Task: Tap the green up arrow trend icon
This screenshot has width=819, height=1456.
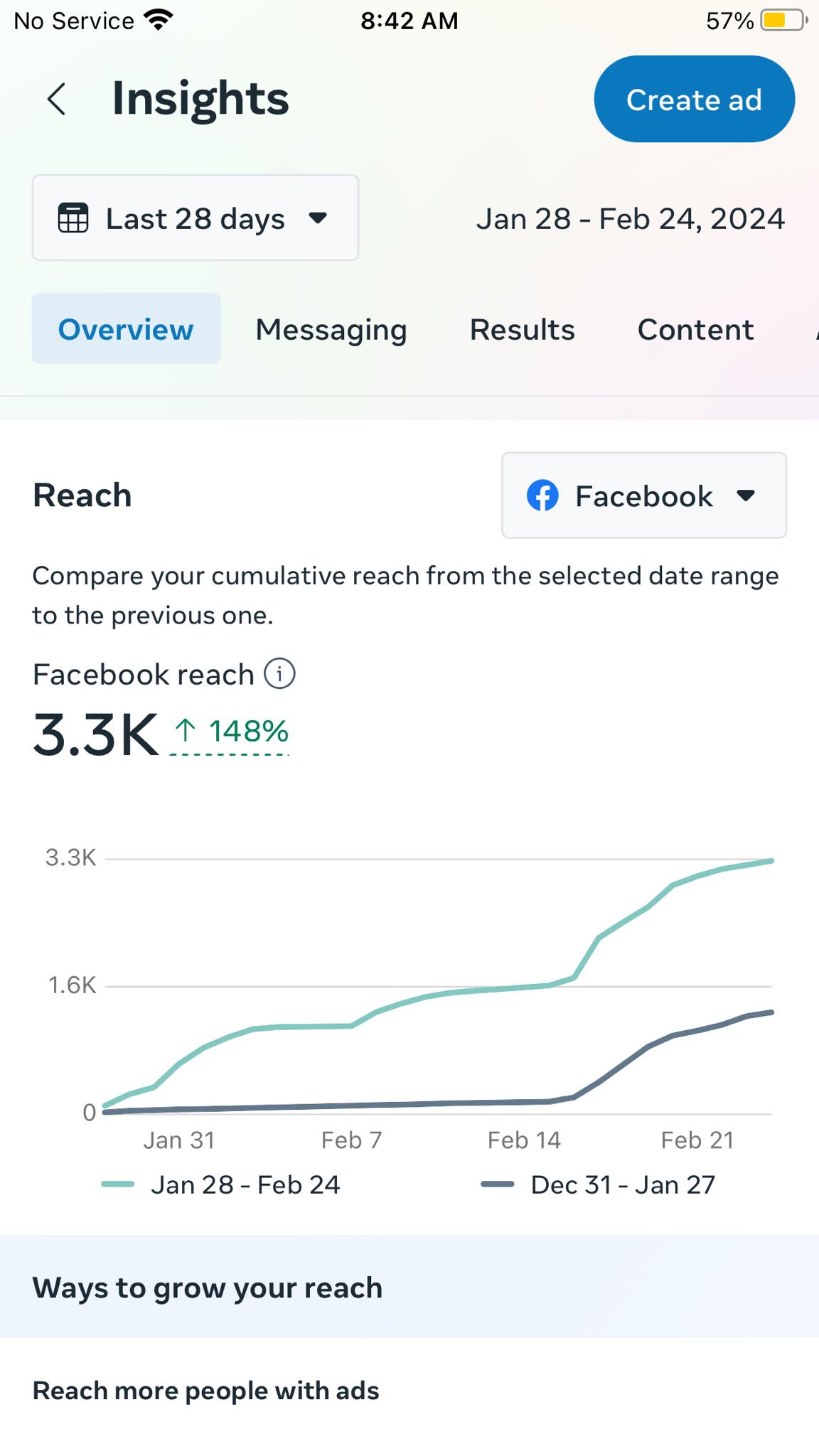Action: [186, 730]
